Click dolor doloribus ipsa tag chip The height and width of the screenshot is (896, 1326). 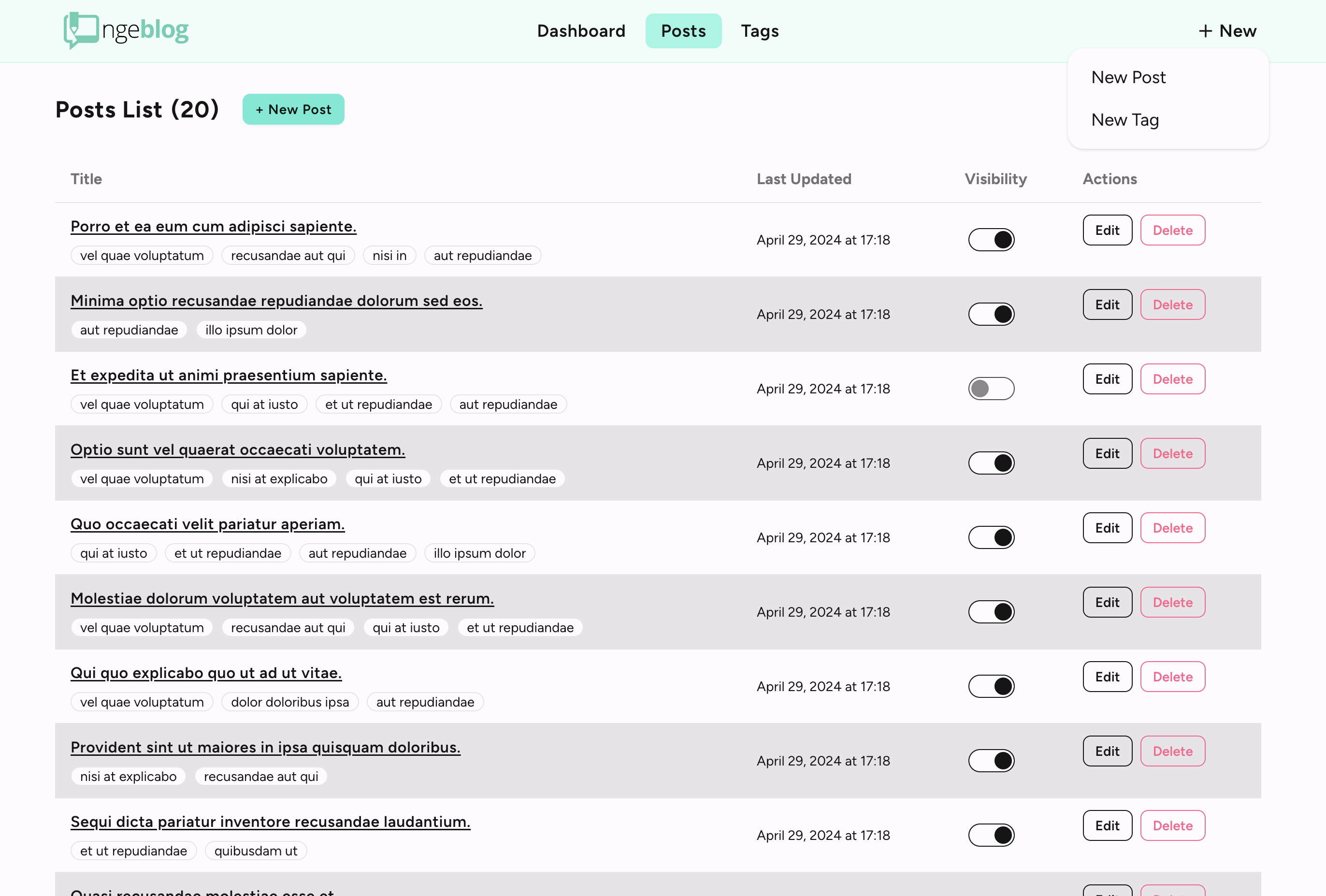click(290, 702)
